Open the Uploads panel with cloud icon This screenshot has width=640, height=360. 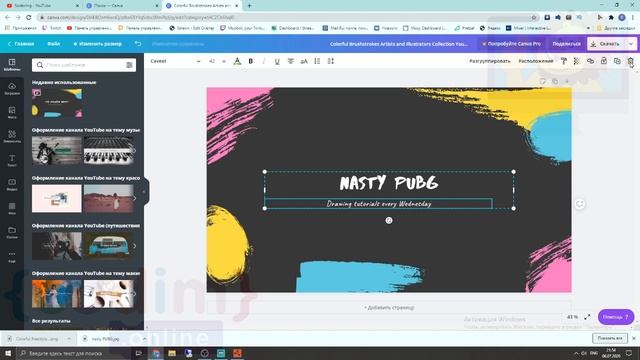[12, 88]
